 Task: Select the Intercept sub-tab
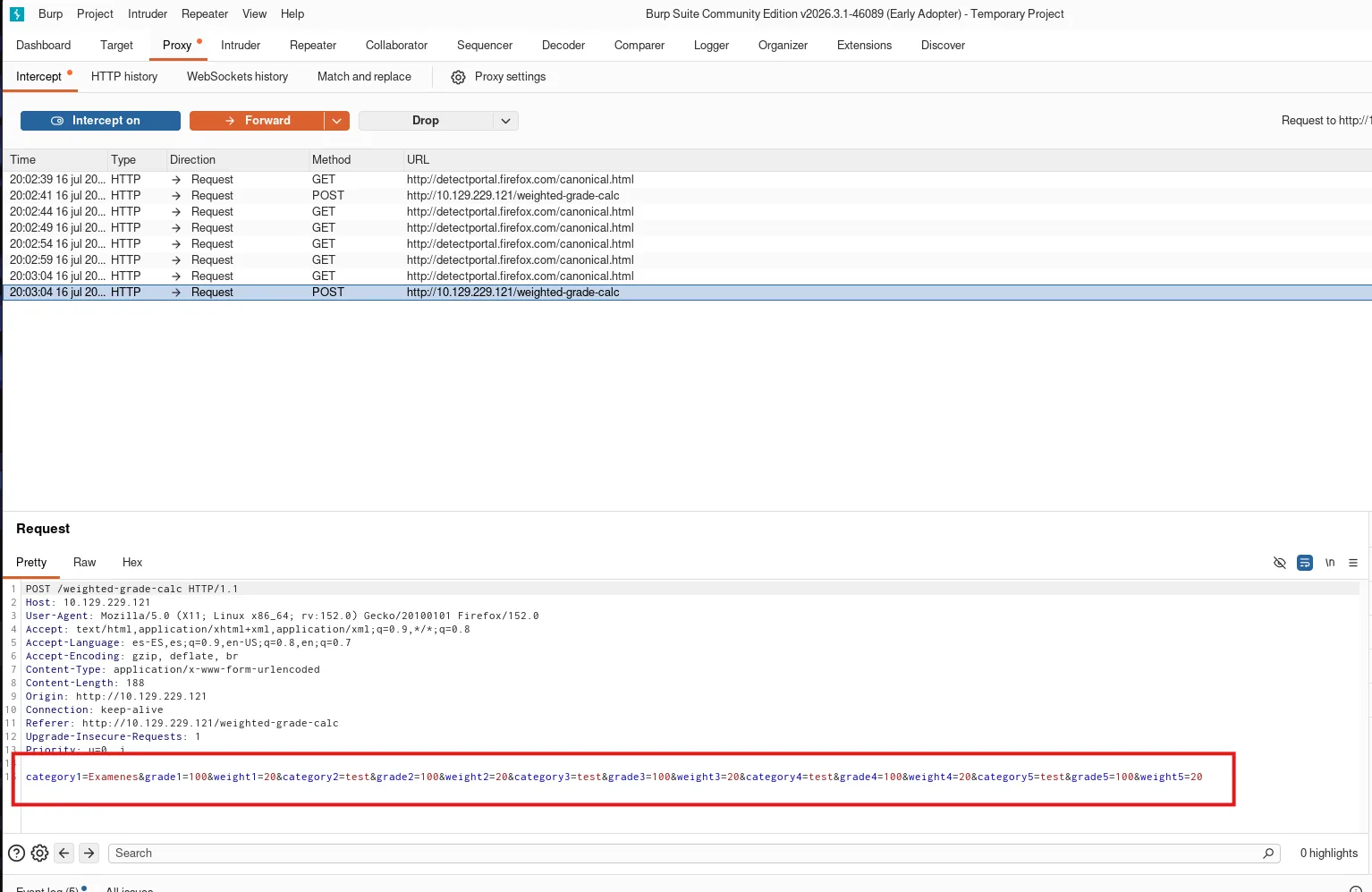tap(38, 77)
